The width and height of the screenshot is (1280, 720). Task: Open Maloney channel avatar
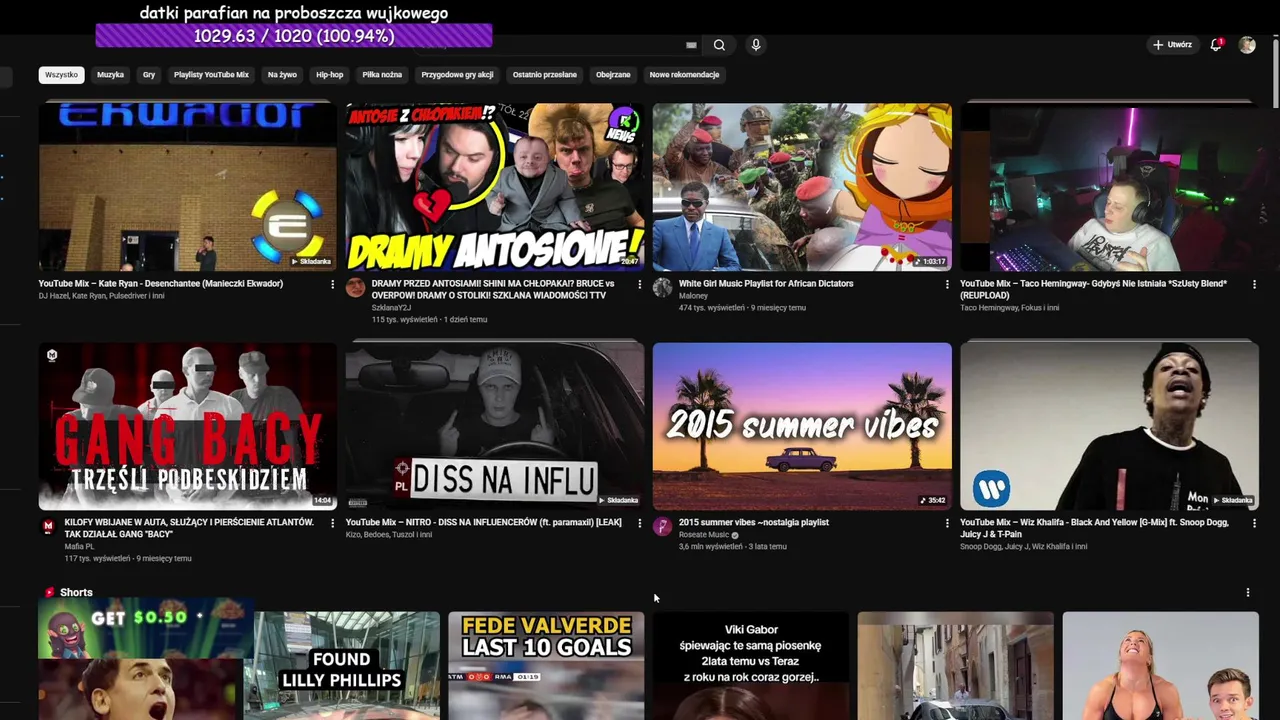[x=662, y=288]
